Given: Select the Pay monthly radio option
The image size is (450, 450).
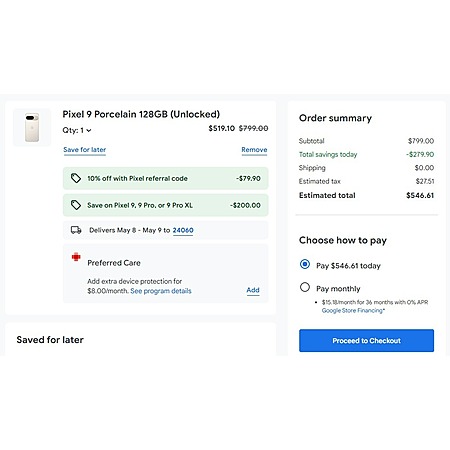Looking at the screenshot, I should (305, 287).
